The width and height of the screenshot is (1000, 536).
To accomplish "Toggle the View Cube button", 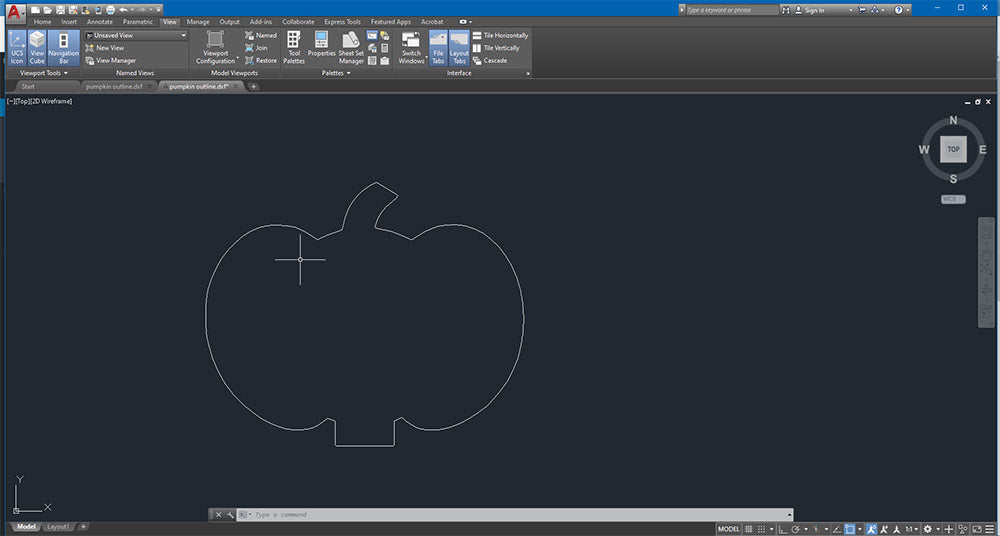I will (37, 47).
